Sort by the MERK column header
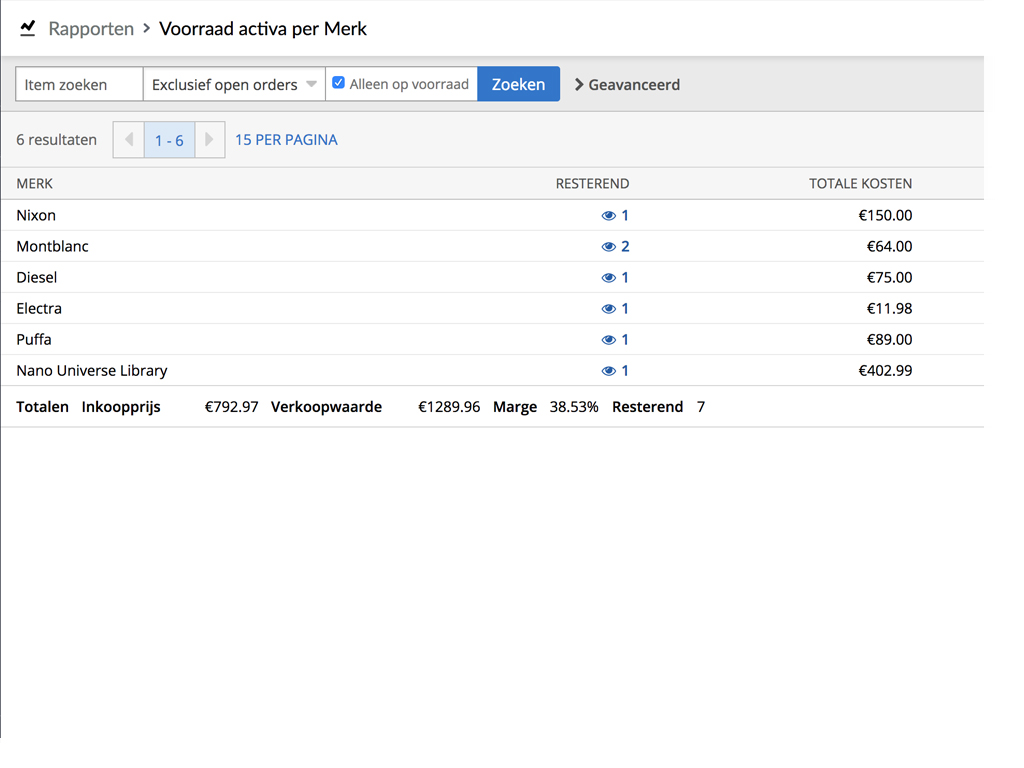This screenshot has height=768, width=1024. [35, 184]
